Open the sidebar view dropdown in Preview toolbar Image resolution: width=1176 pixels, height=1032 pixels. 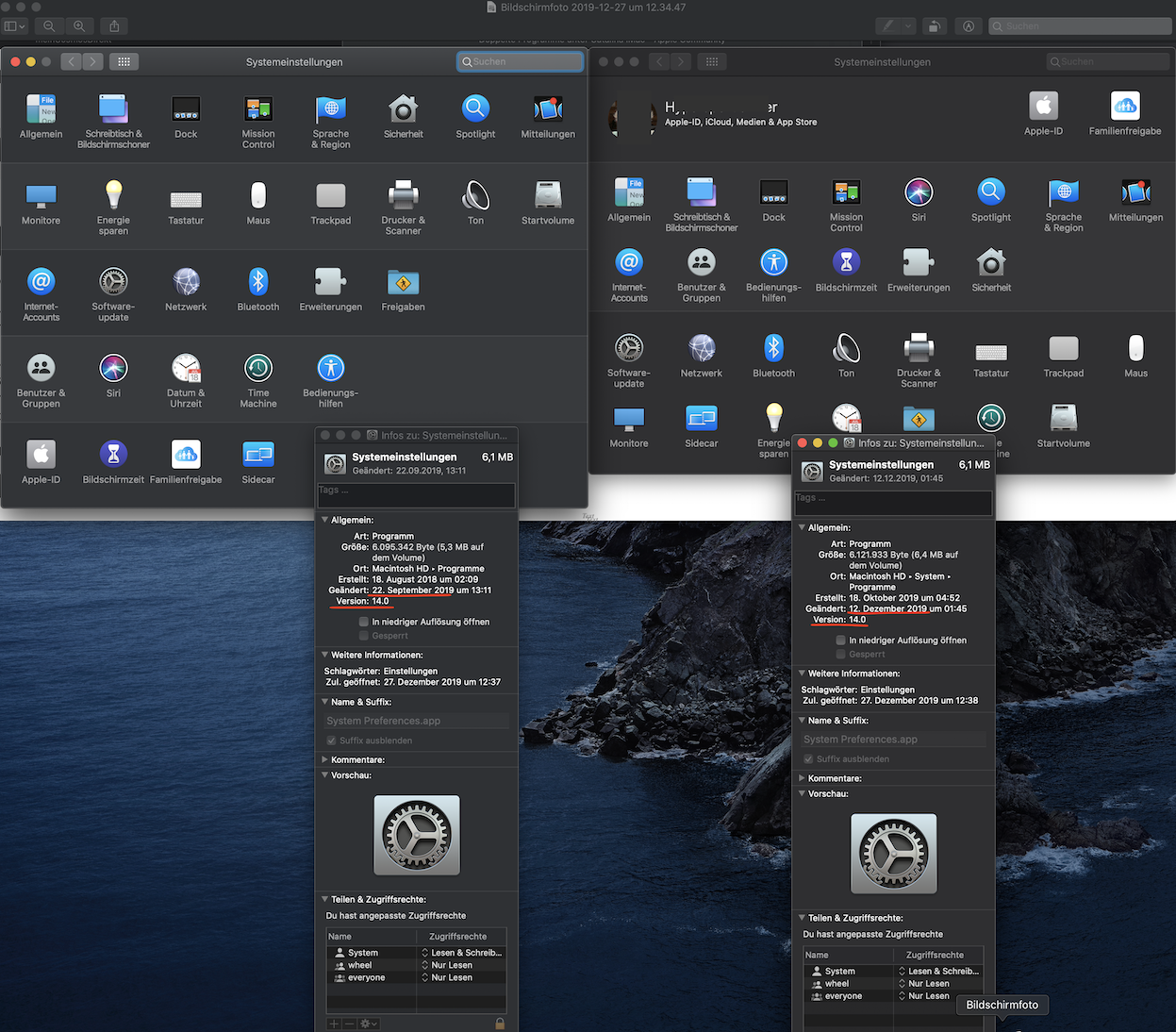(16, 26)
